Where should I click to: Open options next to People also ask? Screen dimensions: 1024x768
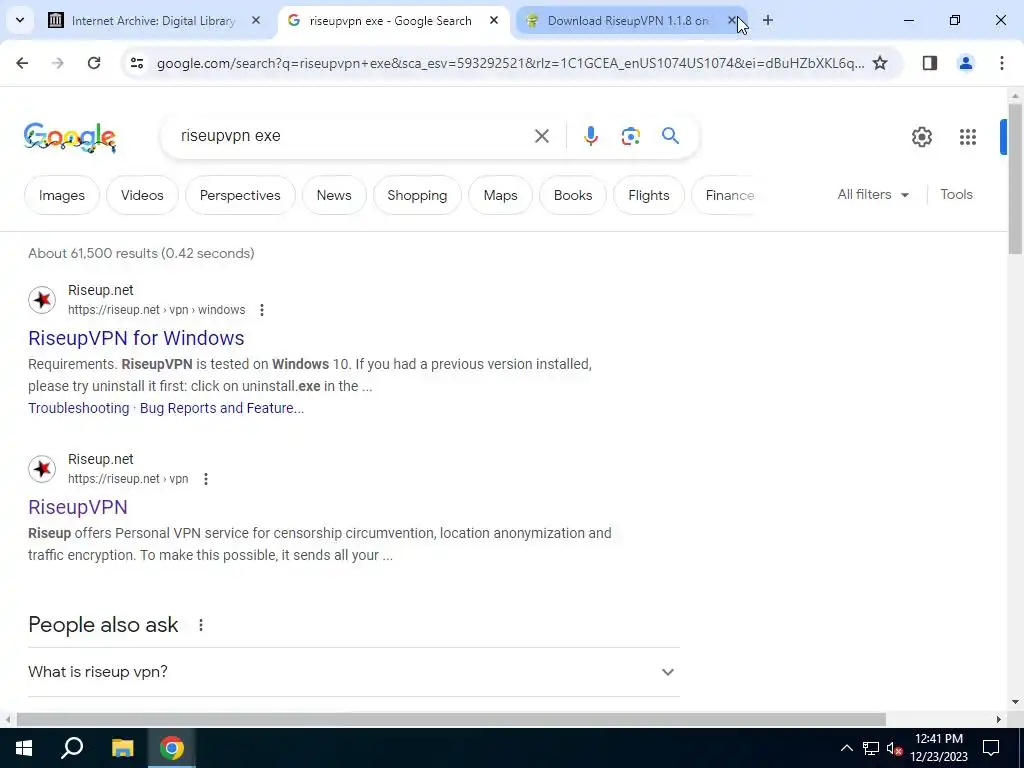point(201,625)
